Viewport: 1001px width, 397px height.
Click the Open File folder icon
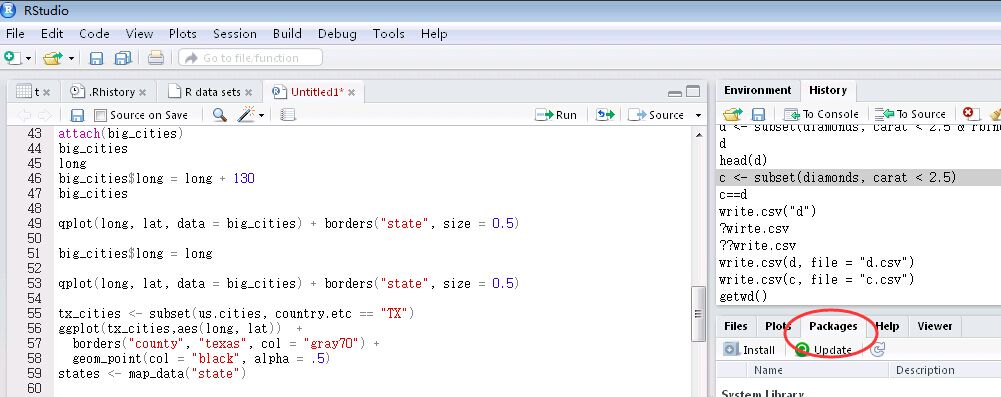(52, 59)
